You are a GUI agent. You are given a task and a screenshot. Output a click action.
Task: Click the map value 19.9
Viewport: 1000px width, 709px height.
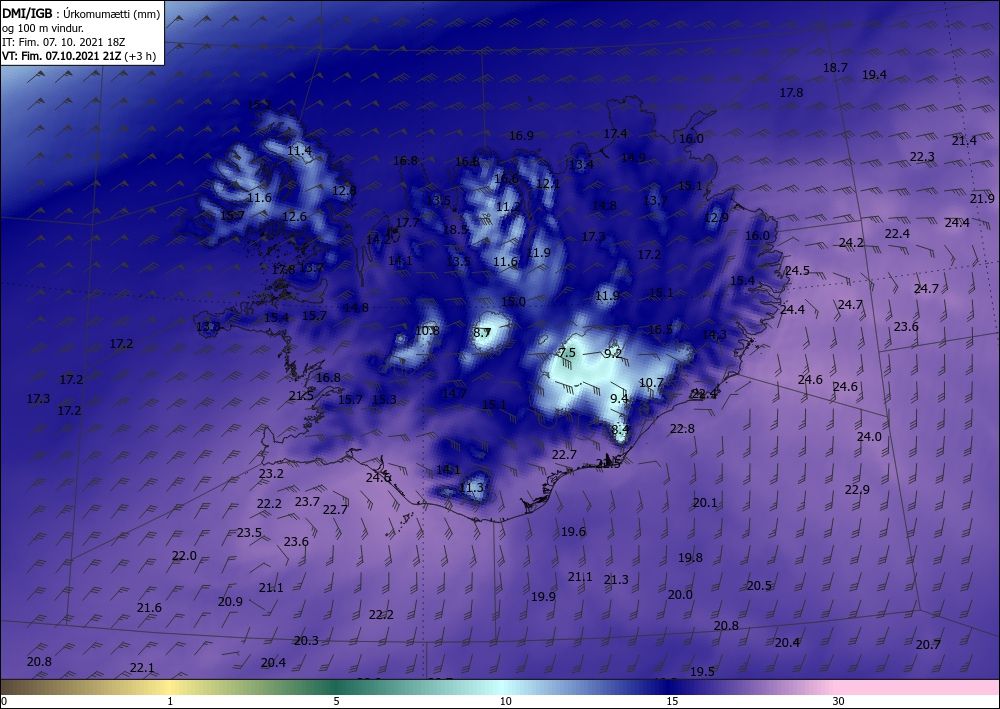coord(543,597)
